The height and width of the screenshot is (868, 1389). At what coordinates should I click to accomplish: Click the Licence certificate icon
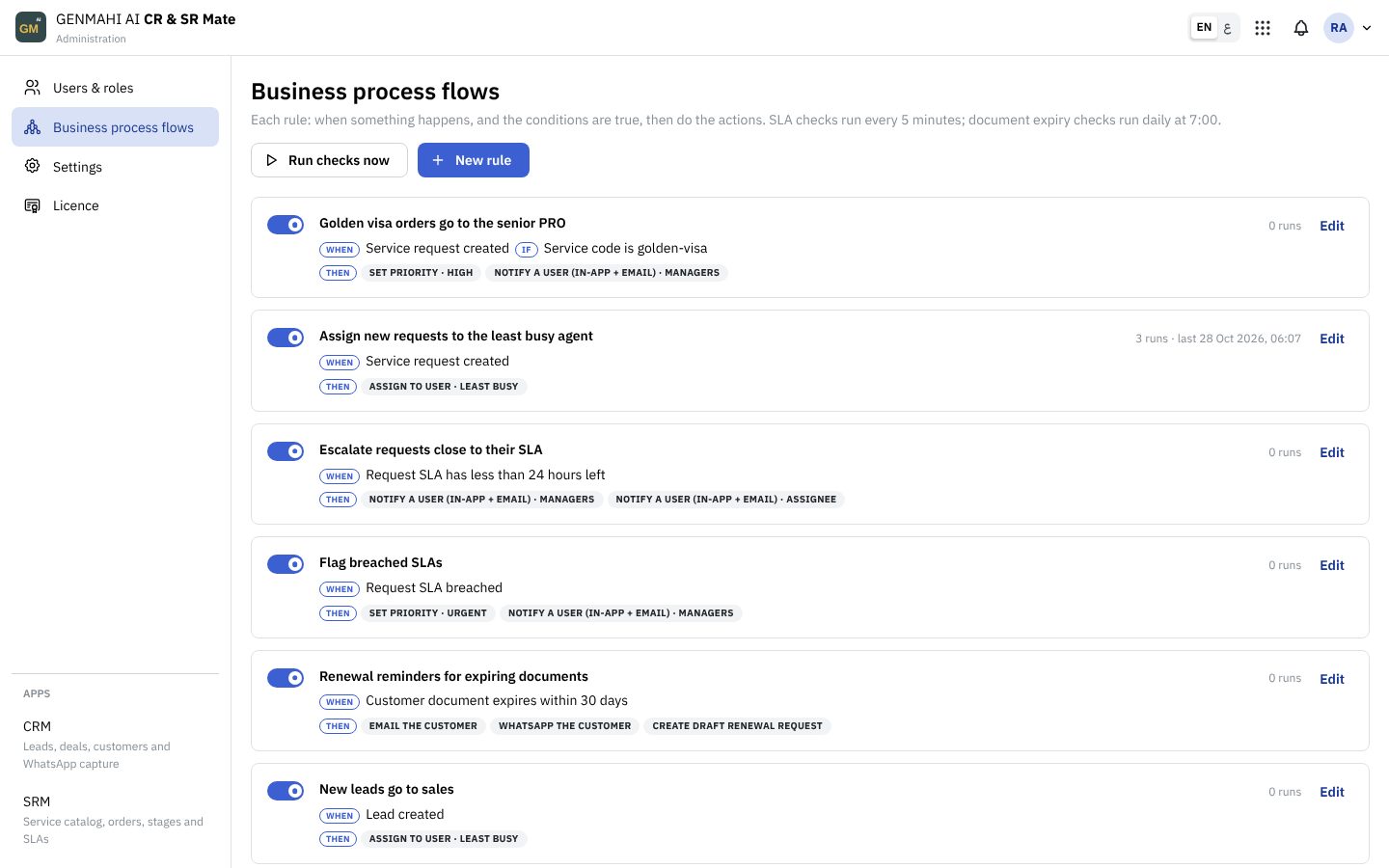pyautogui.click(x=33, y=205)
